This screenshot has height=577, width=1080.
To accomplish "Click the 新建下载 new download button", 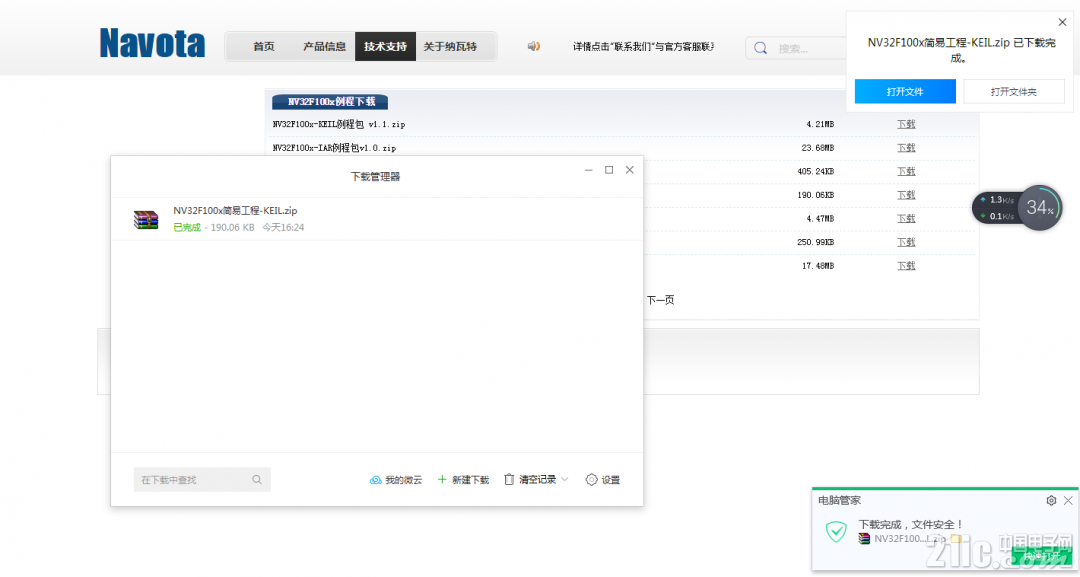I will (x=463, y=480).
